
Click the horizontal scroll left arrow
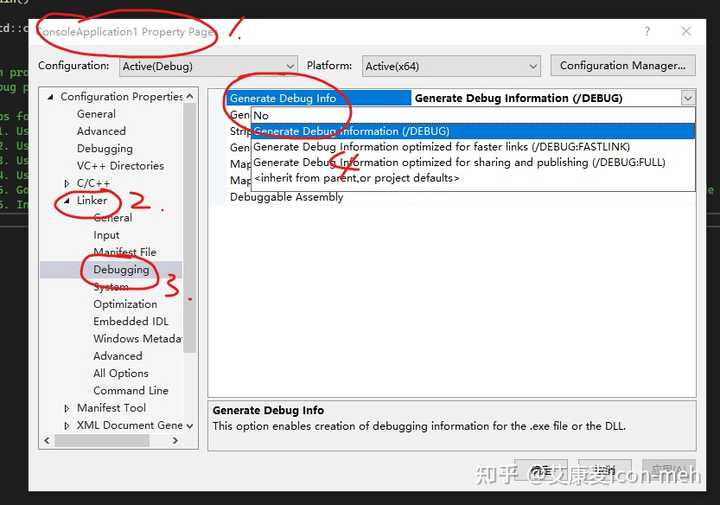click(47, 440)
